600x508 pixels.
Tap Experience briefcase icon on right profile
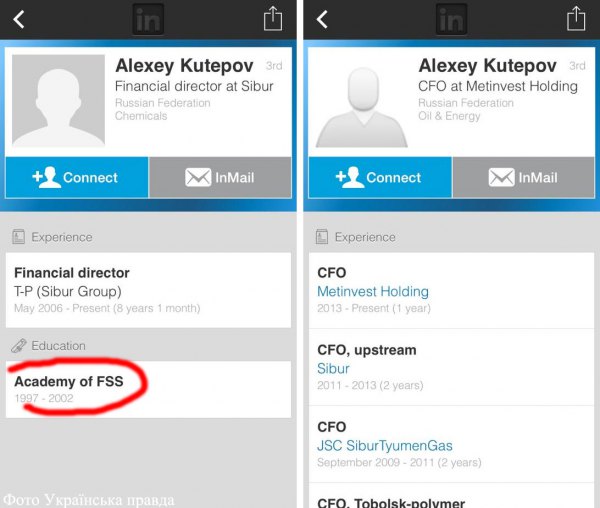(x=322, y=237)
